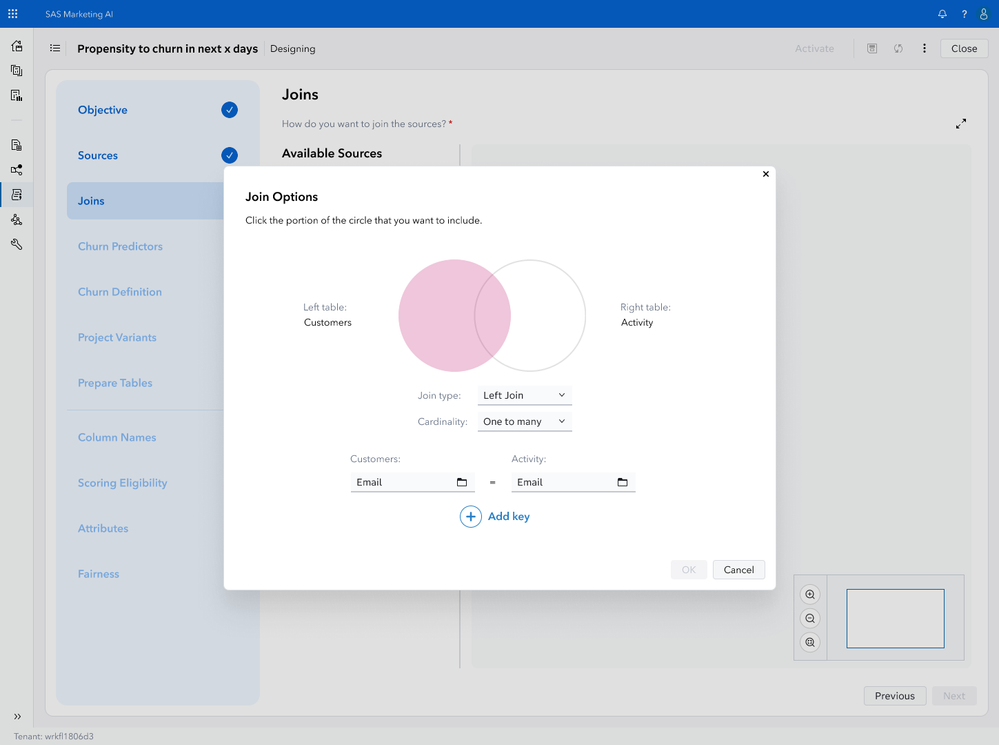Go to the Churn Definition step

click(x=121, y=291)
